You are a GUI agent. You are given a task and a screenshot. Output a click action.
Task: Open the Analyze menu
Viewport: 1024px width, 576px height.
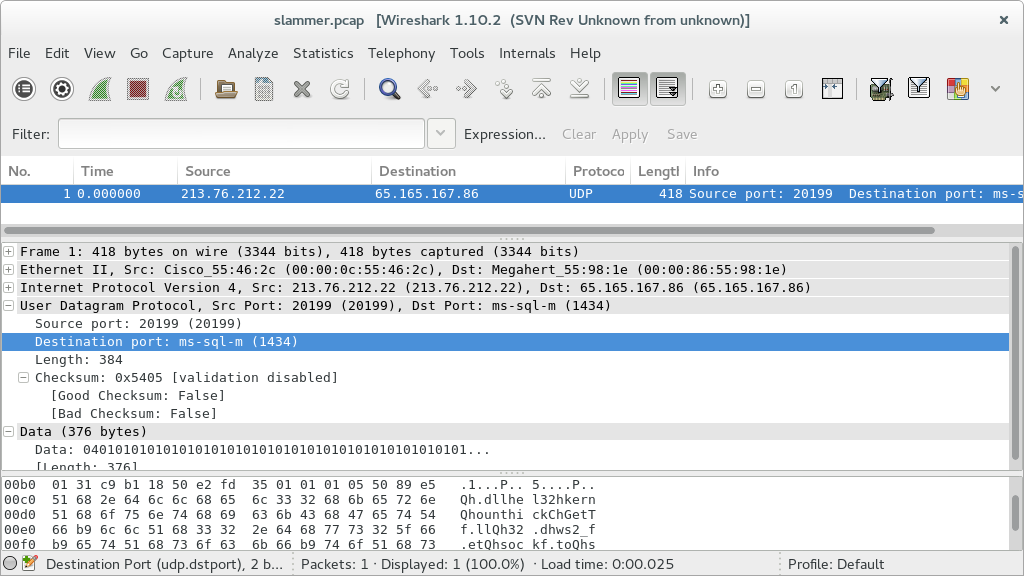click(253, 54)
